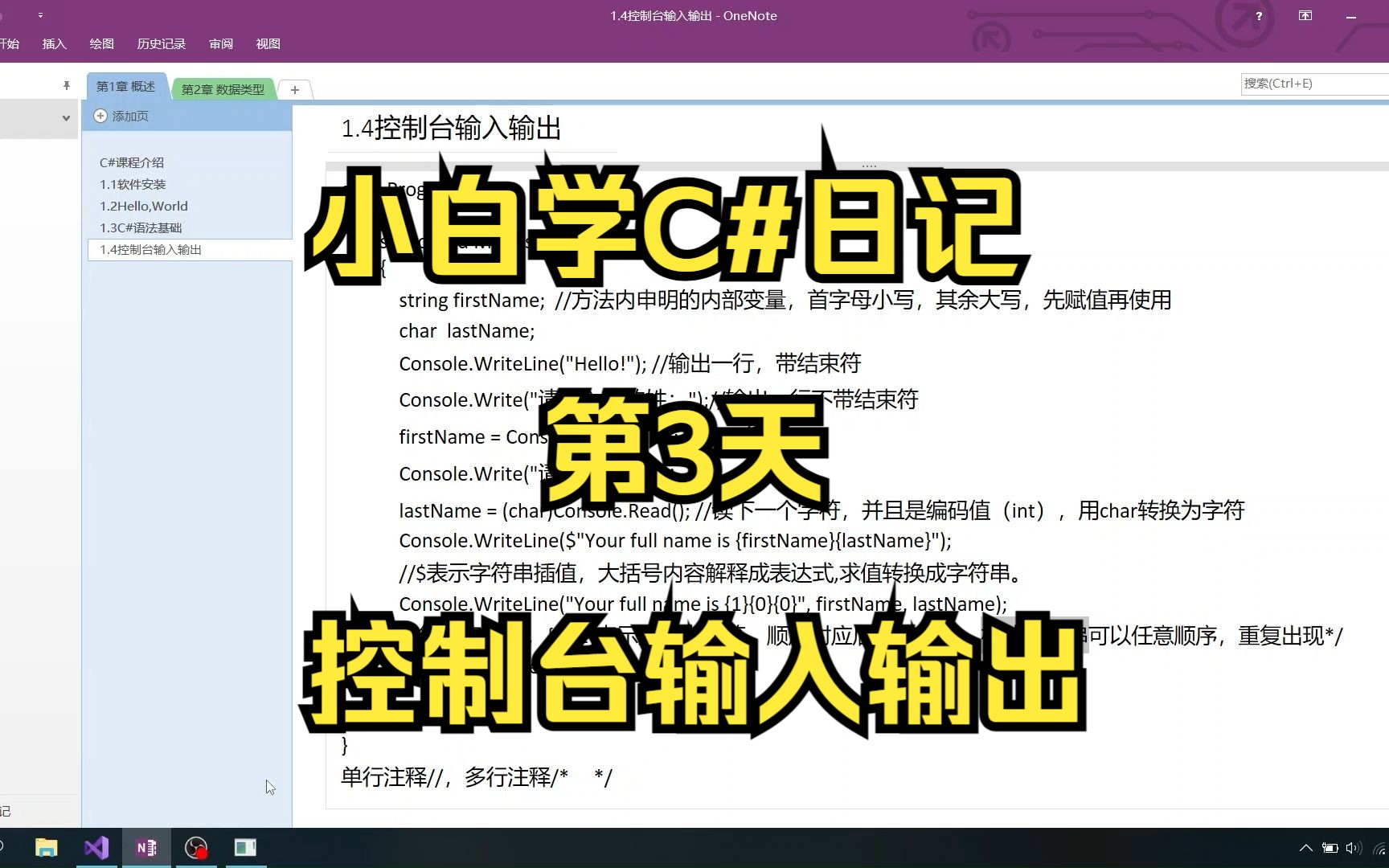
Task: Click the line char lastName;
Action: click(x=466, y=331)
